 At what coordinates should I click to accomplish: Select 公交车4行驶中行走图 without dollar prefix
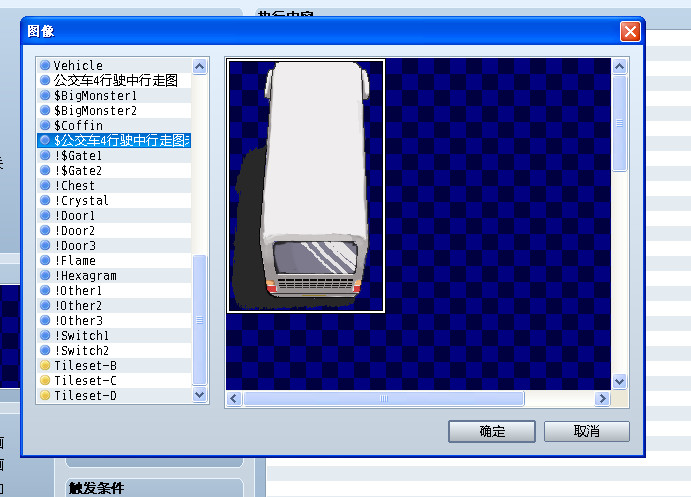pyautogui.click(x=114, y=80)
